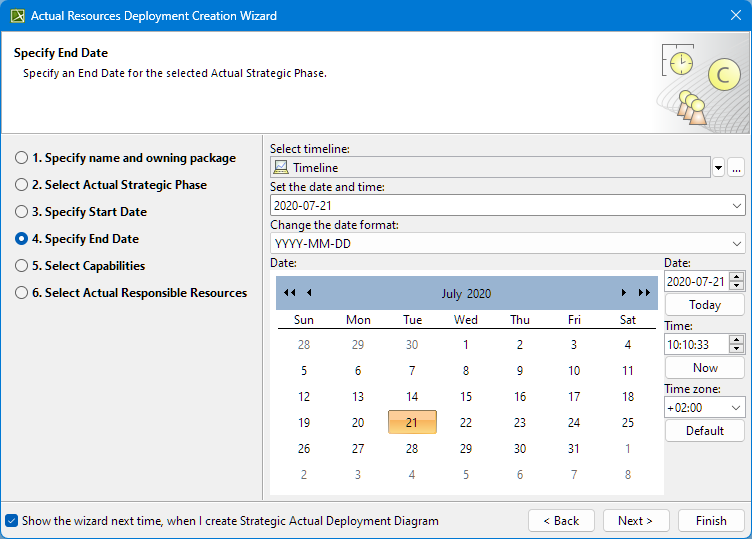752x539 pixels.
Task: Open the Time zone +02:00 dropdown
Action: click(736, 408)
